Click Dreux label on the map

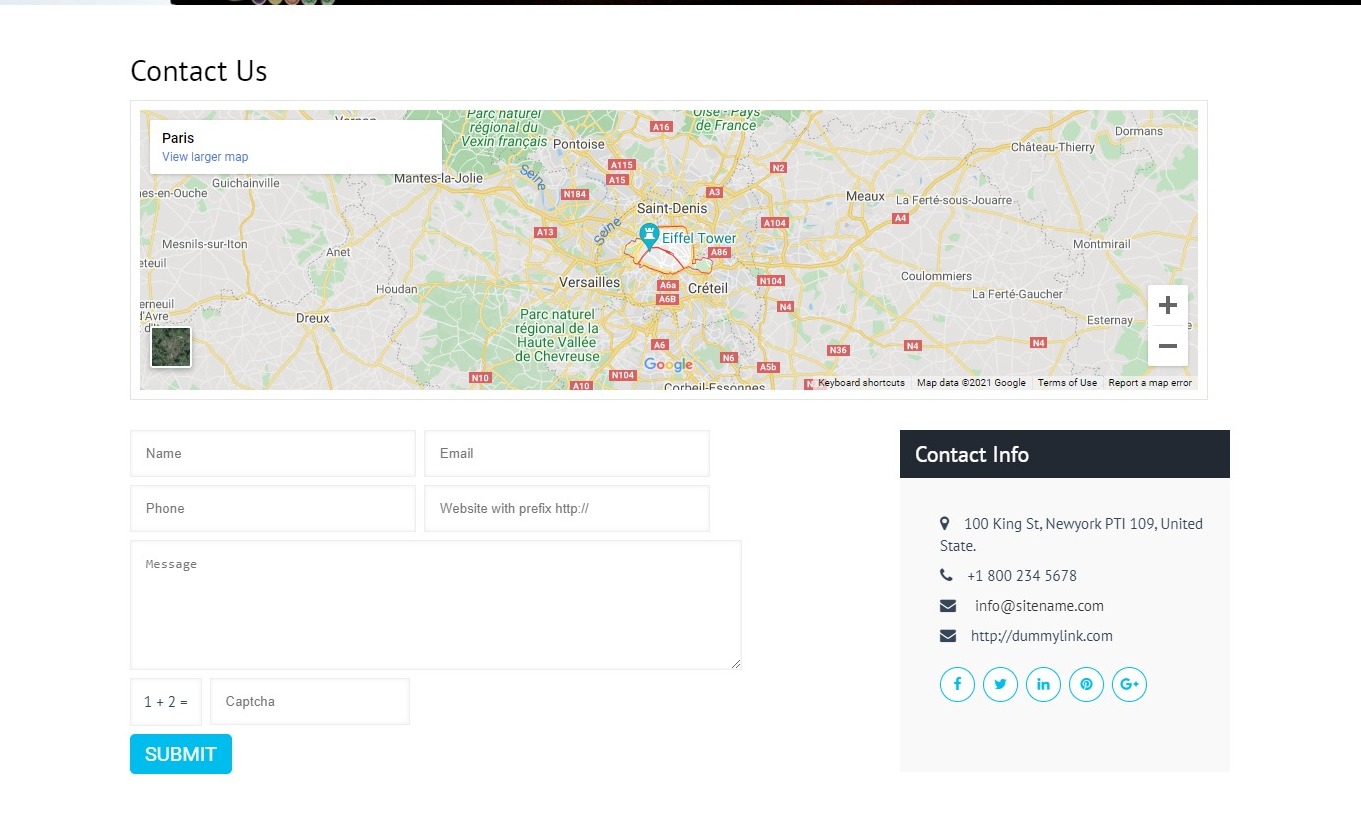pyautogui.click(x=313, y=318)
